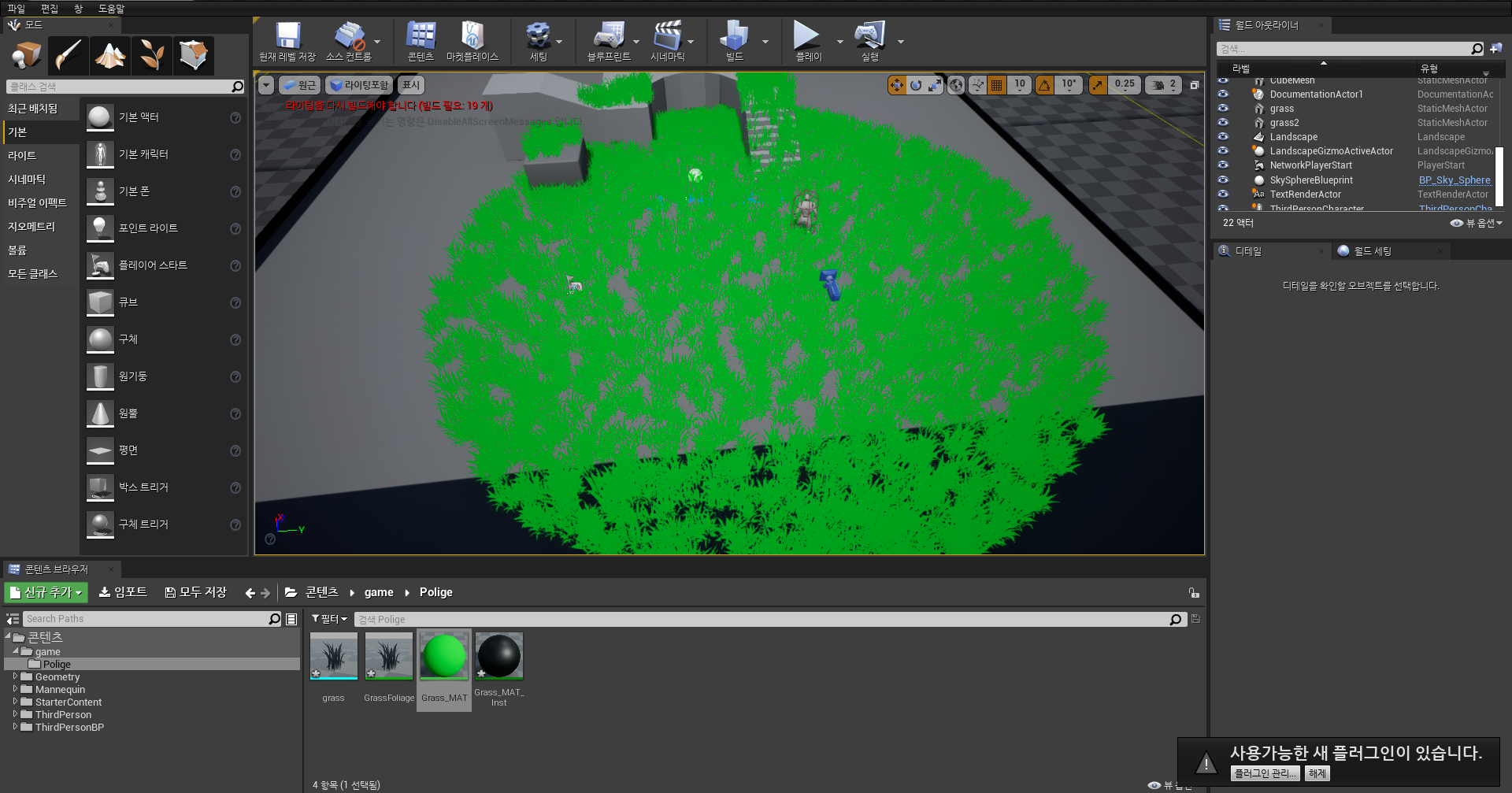Screen dimensions: 1512x793
Task: Click Save All in Content Browser
Action: (196, 592)
